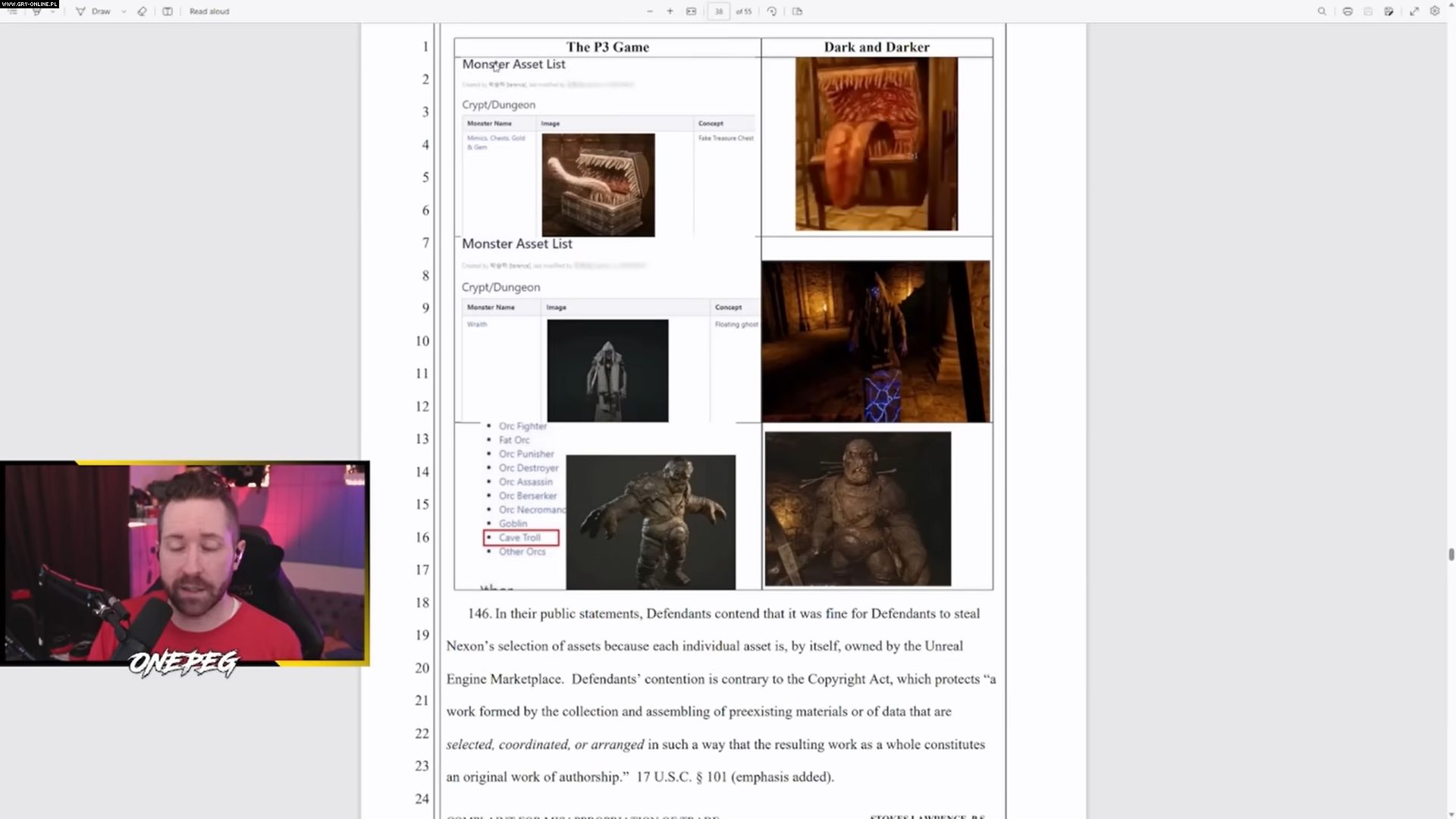
Task: Select the Highlight tool
Action: [x=36, y=11]
